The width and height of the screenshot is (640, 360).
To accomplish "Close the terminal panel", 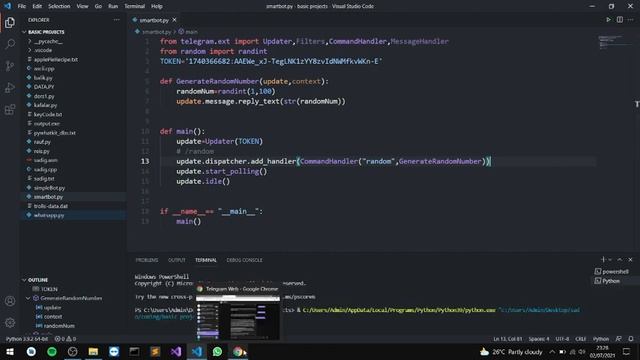I will pyautogui.click(x=630, y=260).
